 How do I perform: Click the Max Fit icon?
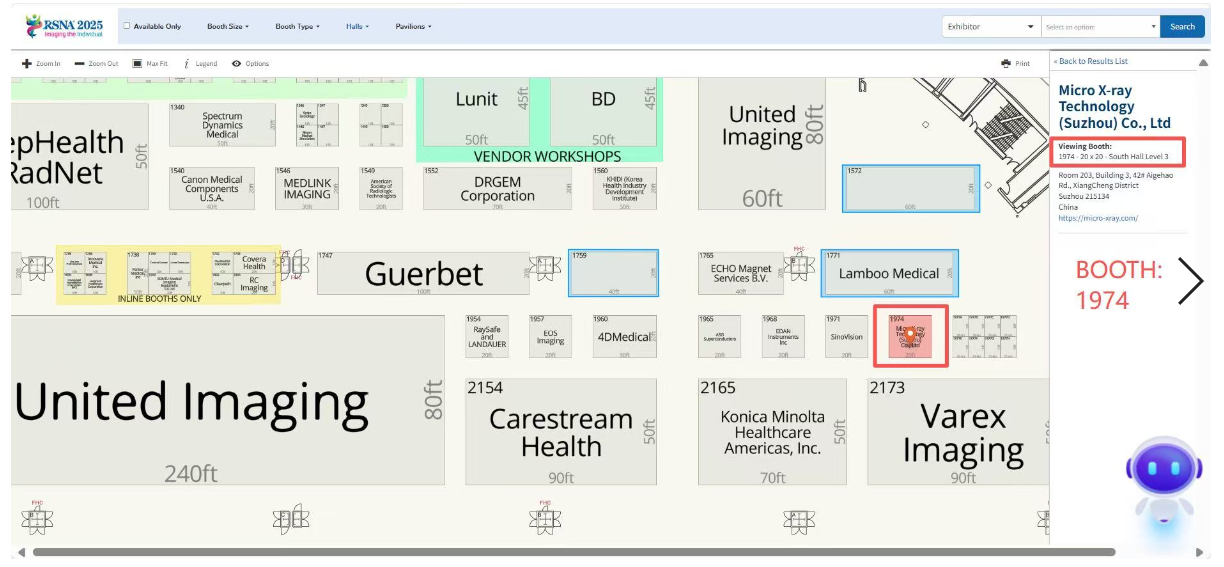137,64
